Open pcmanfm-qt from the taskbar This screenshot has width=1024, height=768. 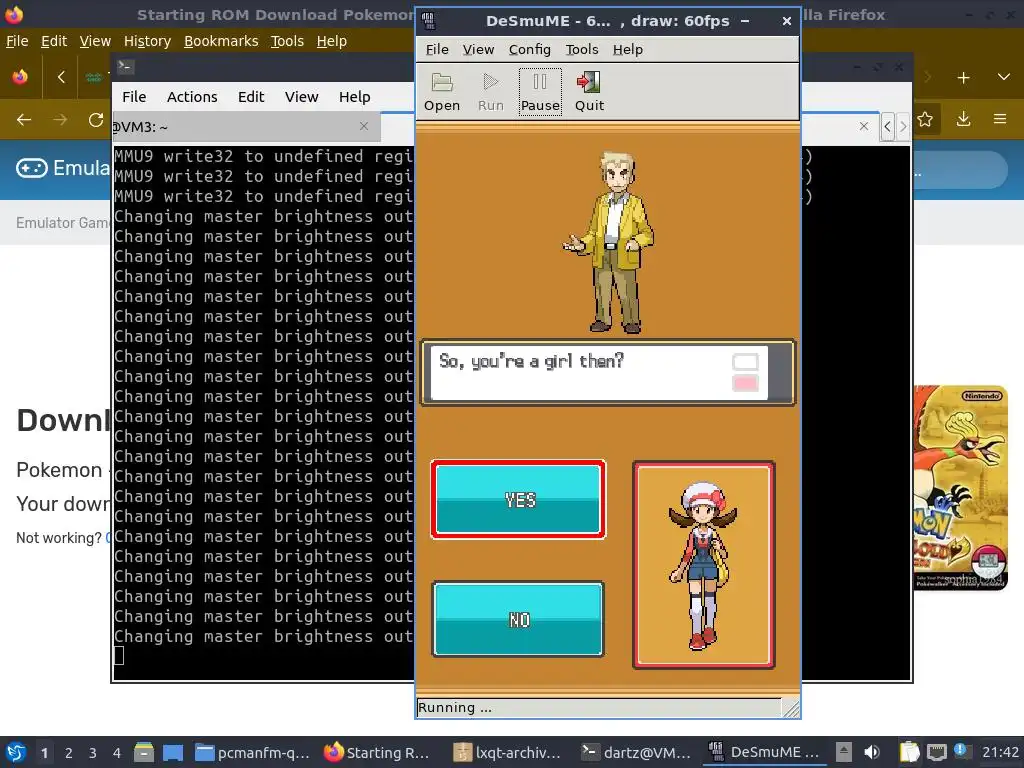click(253, 752)
